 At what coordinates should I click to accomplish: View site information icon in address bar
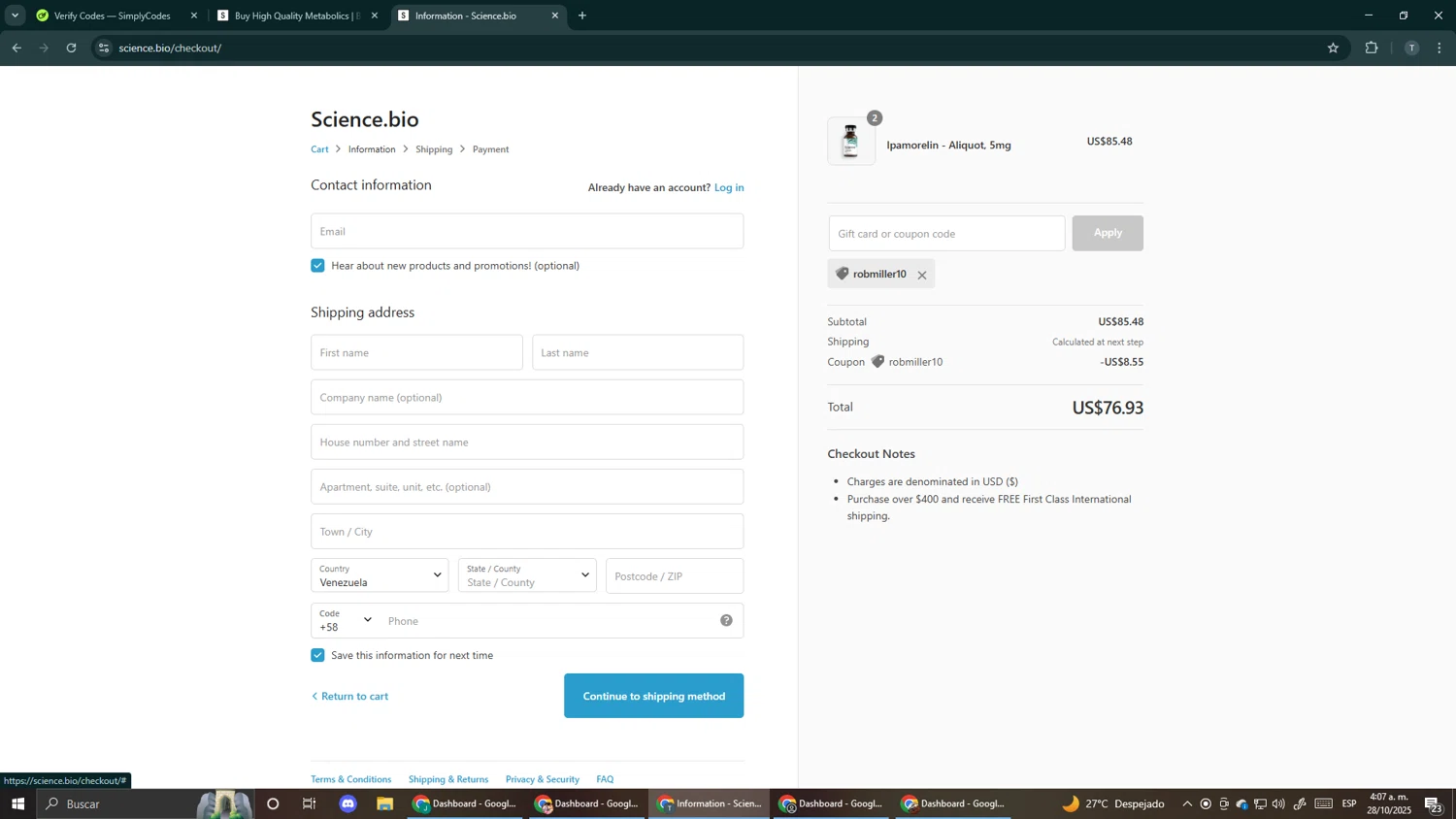104,48
